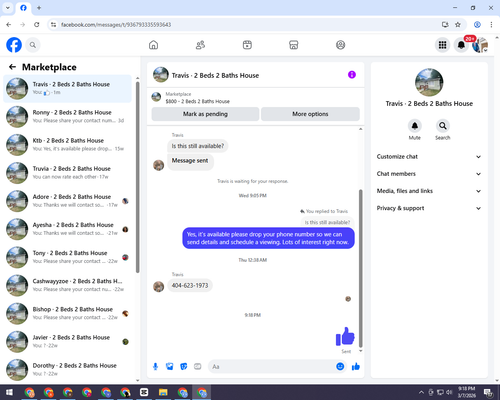Expand the Chat members section
The height and width of the screenshot is (400, 500).
click(429, 174)
